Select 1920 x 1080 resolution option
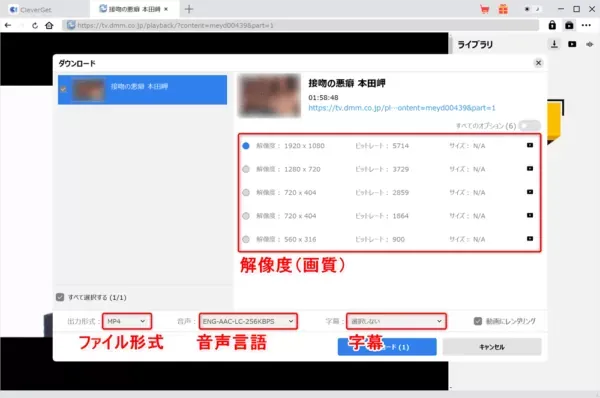Screen dimensions: 600x398 click(246, 146)
